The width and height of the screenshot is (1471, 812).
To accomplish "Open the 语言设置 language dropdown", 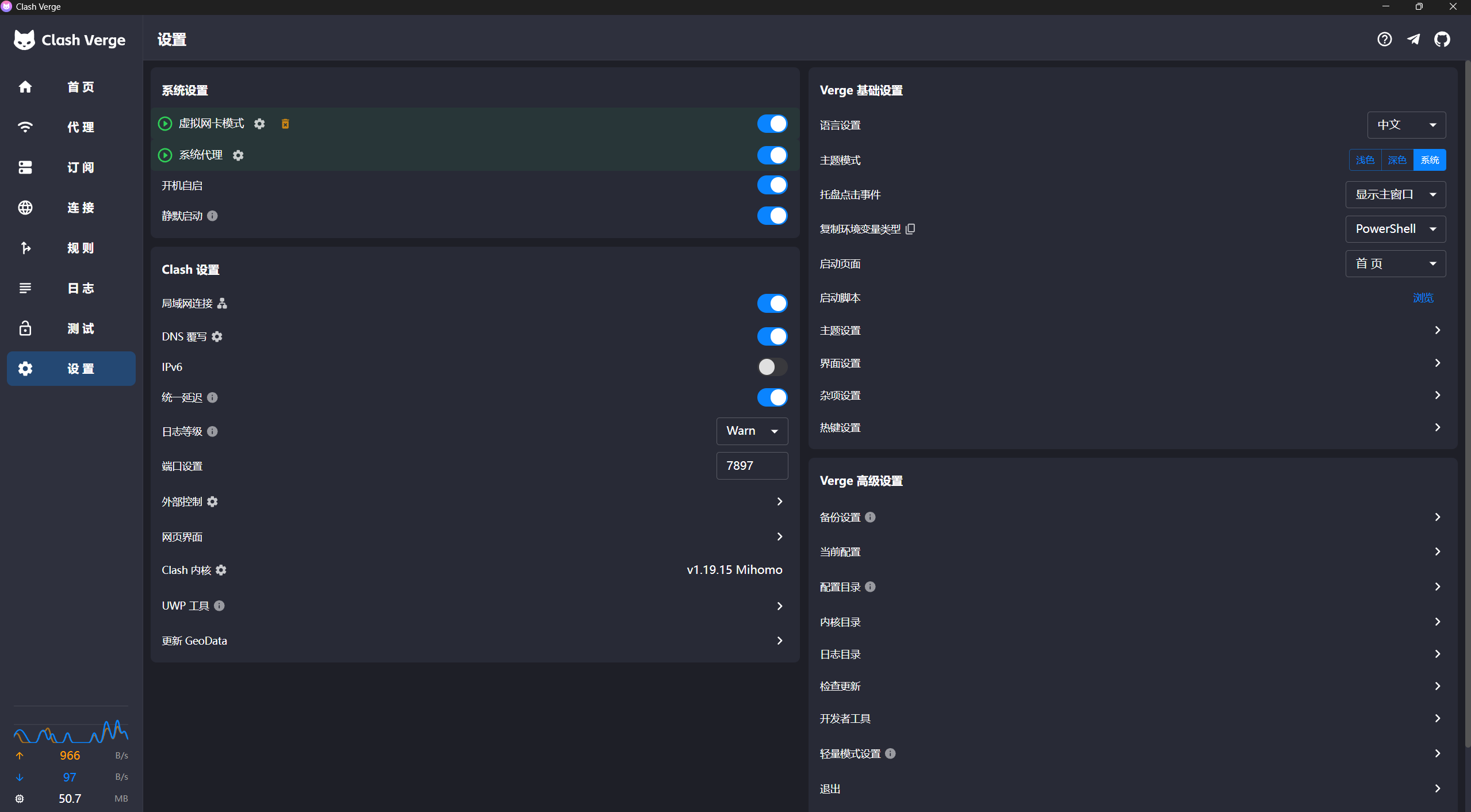I will [x=1406, y=125].
